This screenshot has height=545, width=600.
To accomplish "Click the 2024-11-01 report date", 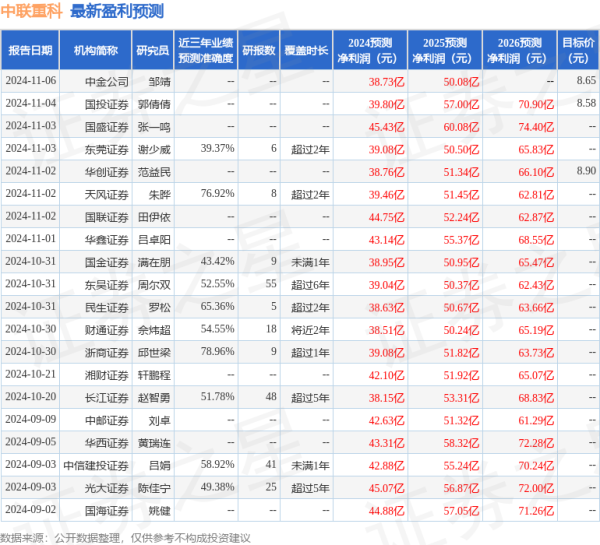I will click(x=31, y=238).
